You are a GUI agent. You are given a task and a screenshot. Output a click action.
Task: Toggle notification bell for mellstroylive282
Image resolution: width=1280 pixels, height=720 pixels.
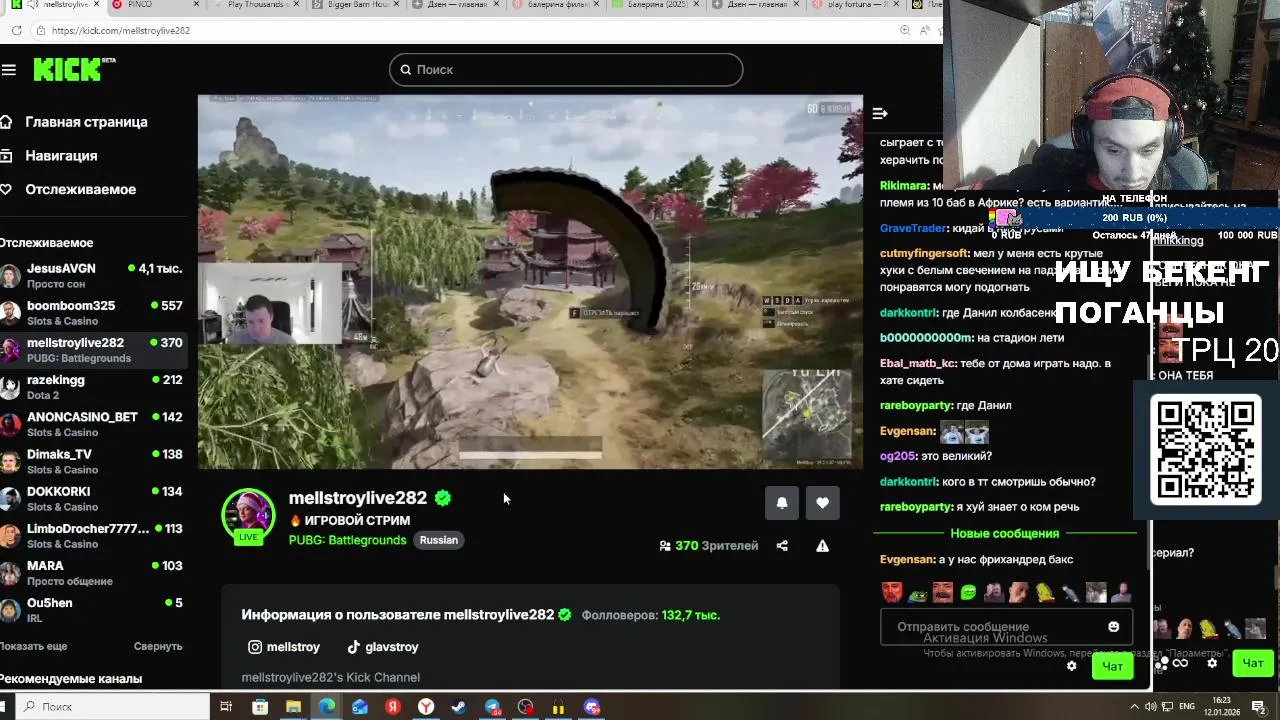click(782, 503)
